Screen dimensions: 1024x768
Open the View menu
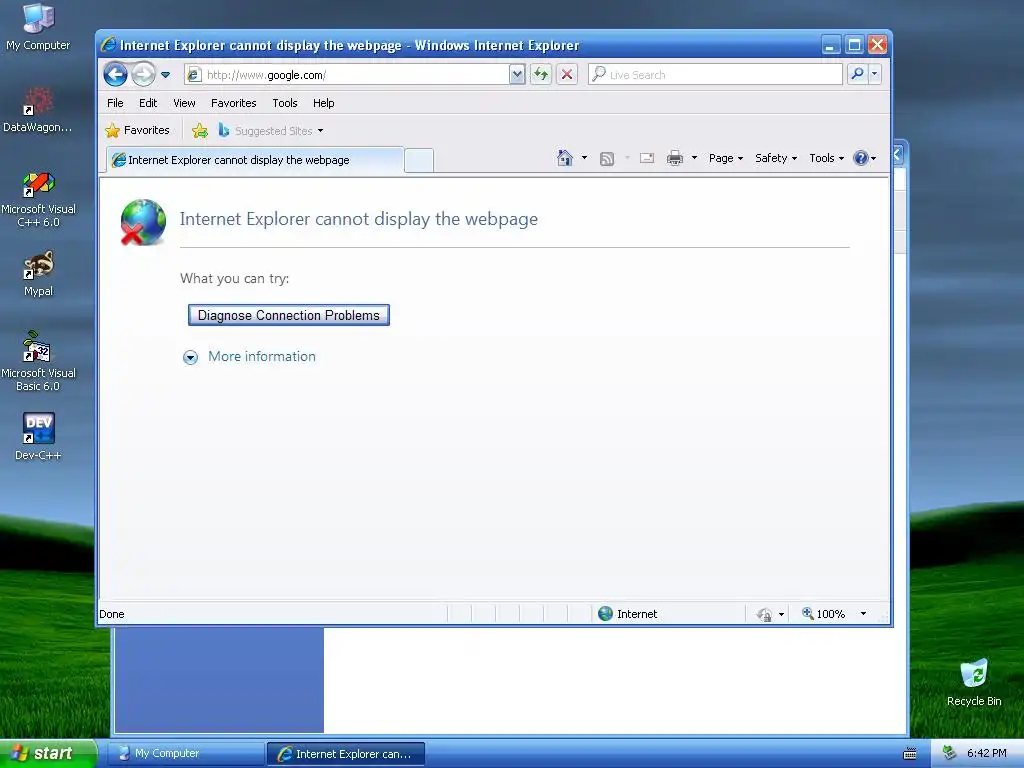(x=184, y=103)
